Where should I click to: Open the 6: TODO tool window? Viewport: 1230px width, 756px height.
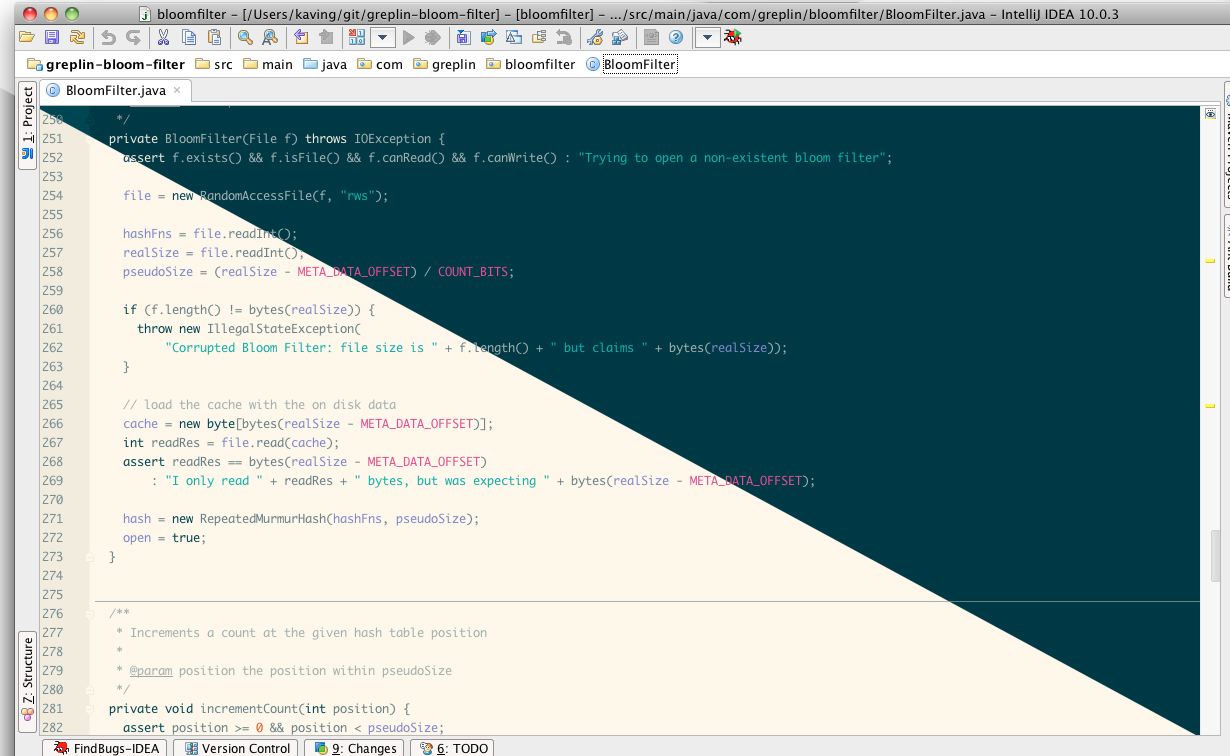point(454,748)
